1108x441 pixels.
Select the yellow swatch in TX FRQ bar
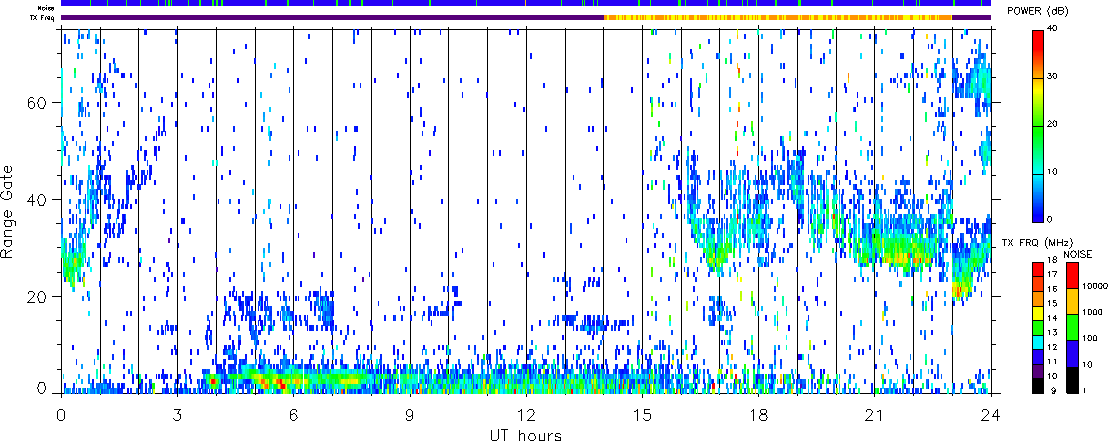(1038, 313)
